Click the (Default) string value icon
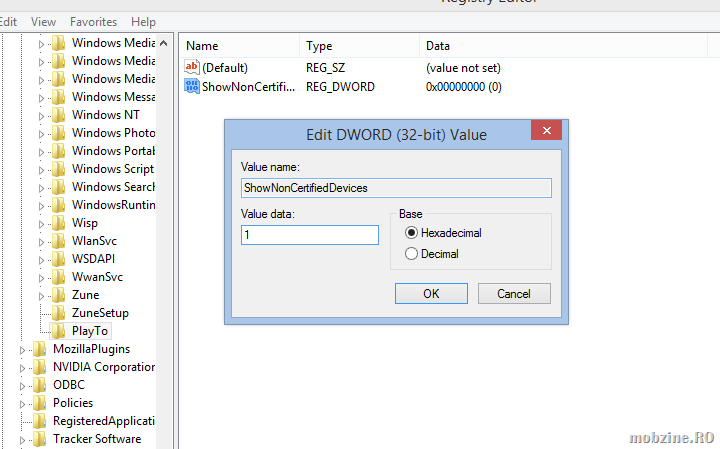Image resolution: width=720 pixels, height=449 pixels. pos(192,67)
